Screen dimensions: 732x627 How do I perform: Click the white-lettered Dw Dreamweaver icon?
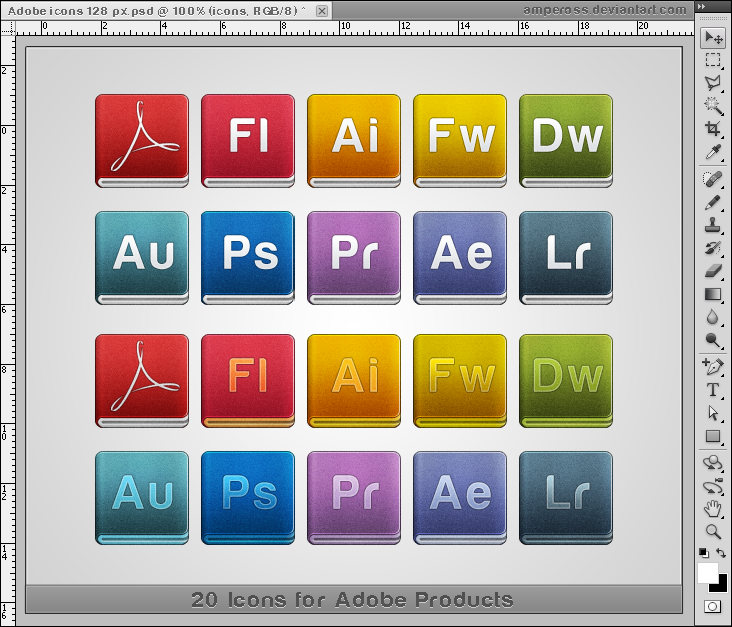click(566, 141)
